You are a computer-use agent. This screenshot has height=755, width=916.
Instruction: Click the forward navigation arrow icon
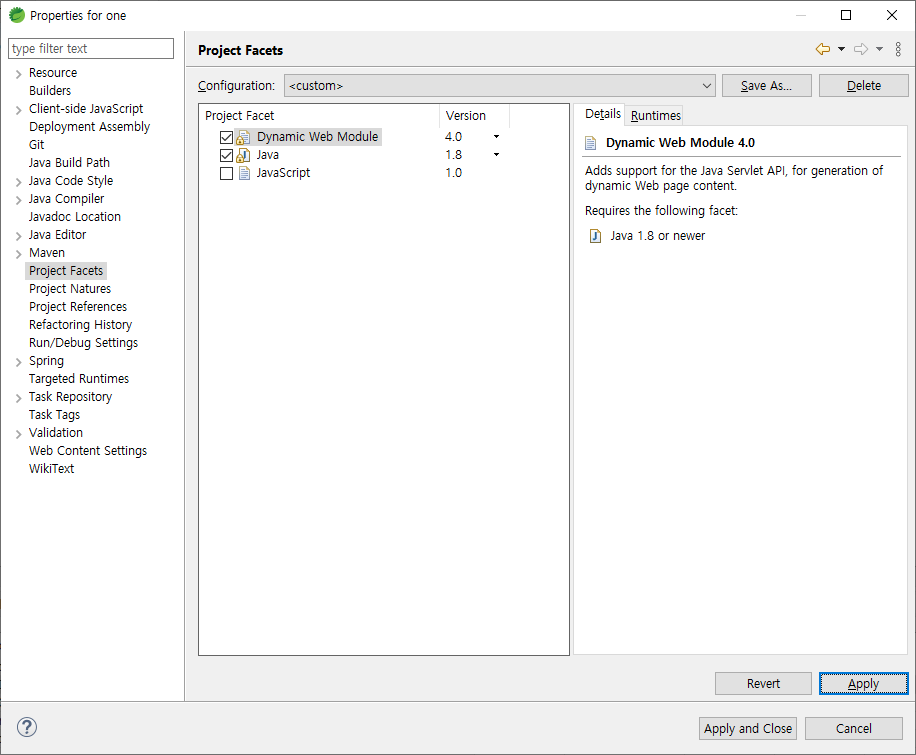(861, 49)
